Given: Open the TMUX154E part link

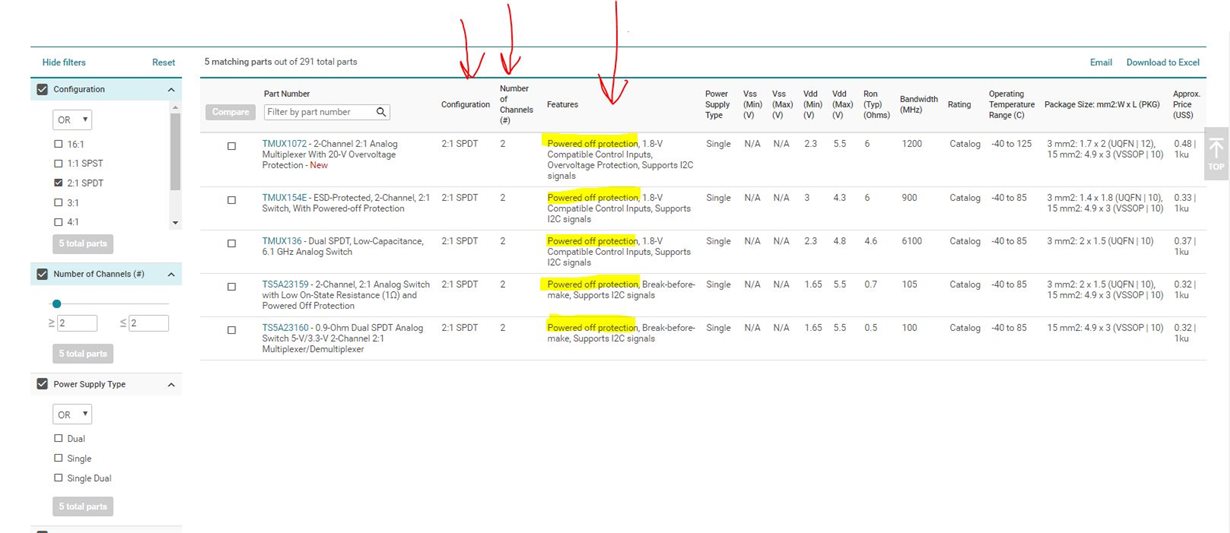Looking at the screenshot, I should (285, 198).
